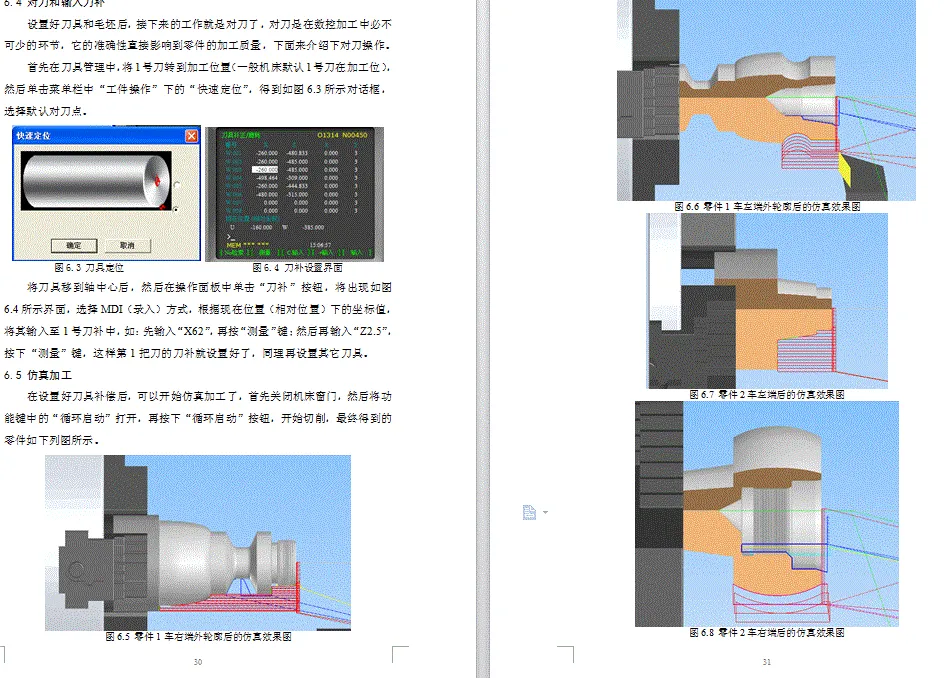Click the MEM mode indicator on the CNC screen
This screenshot has height=678, width=951.
[x=232, y=243]
